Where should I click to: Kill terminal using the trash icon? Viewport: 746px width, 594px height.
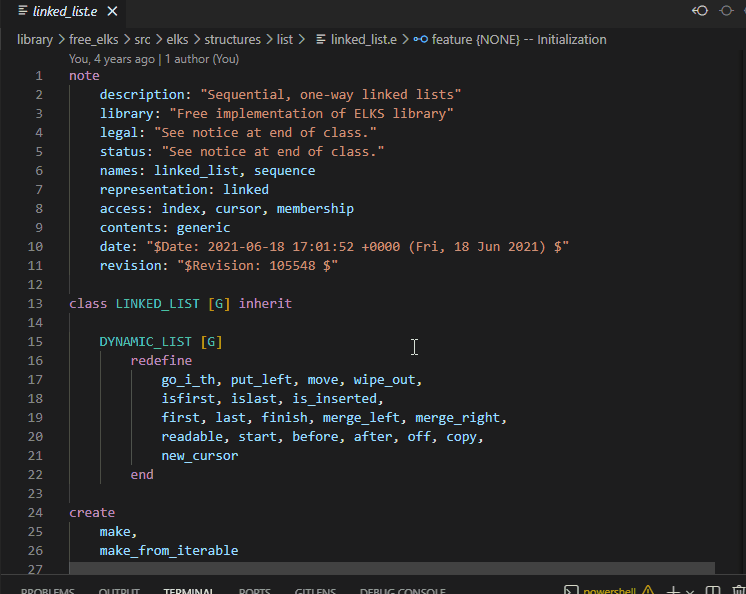click(738, 591)
